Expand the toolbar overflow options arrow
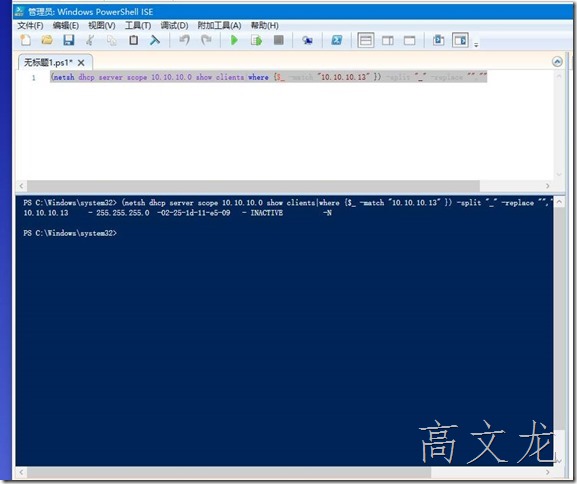This screenshot has width=577, height=484. [x=476, y=45]
